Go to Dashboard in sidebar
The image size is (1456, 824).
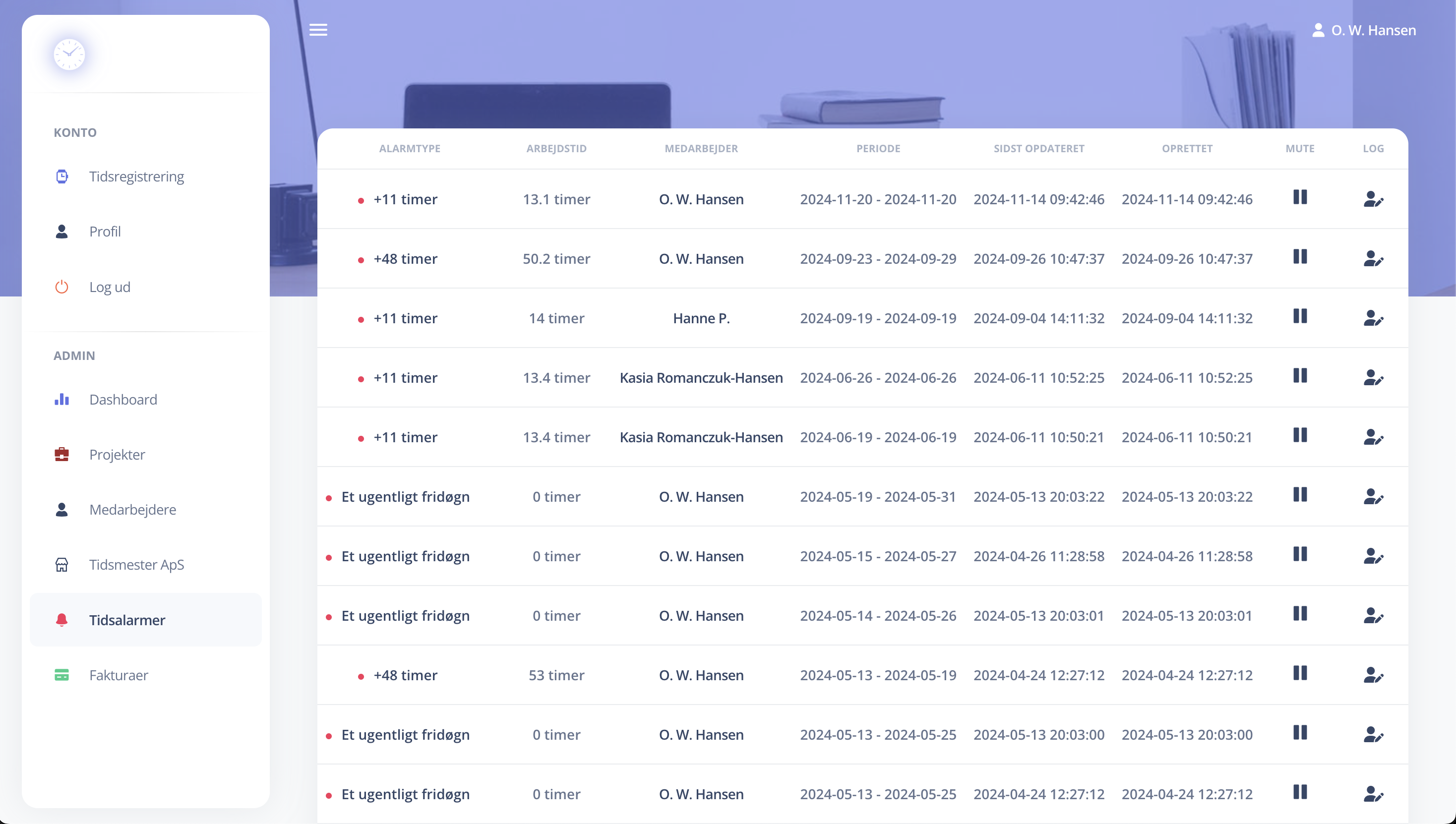(123, 400)
